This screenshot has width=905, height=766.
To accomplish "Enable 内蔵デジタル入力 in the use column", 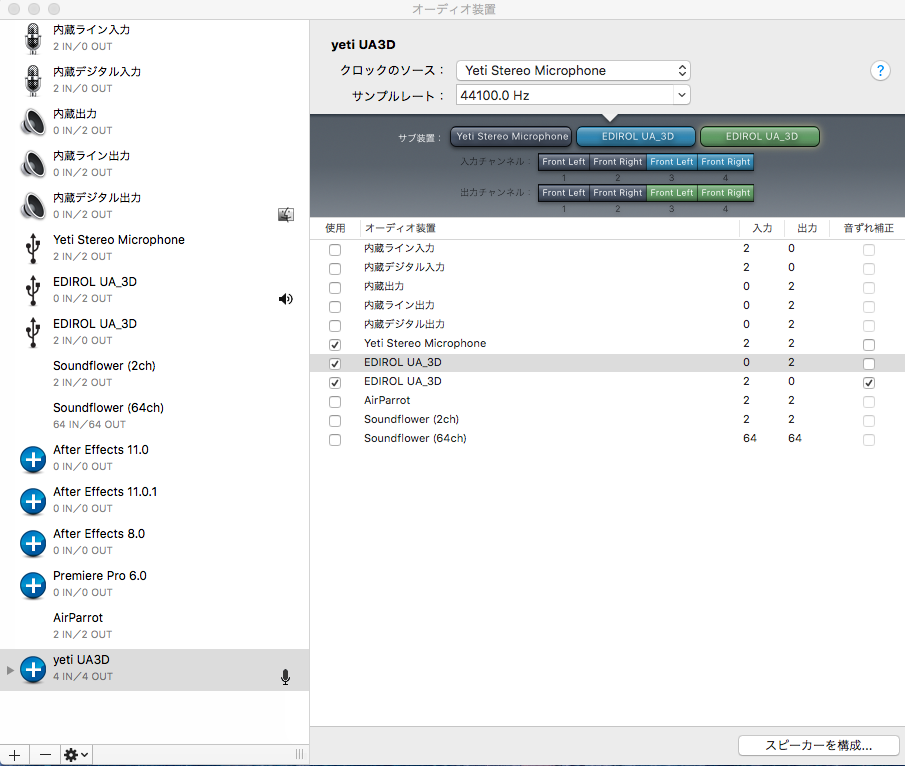I will pyautogui.click(x=335, y=268).
